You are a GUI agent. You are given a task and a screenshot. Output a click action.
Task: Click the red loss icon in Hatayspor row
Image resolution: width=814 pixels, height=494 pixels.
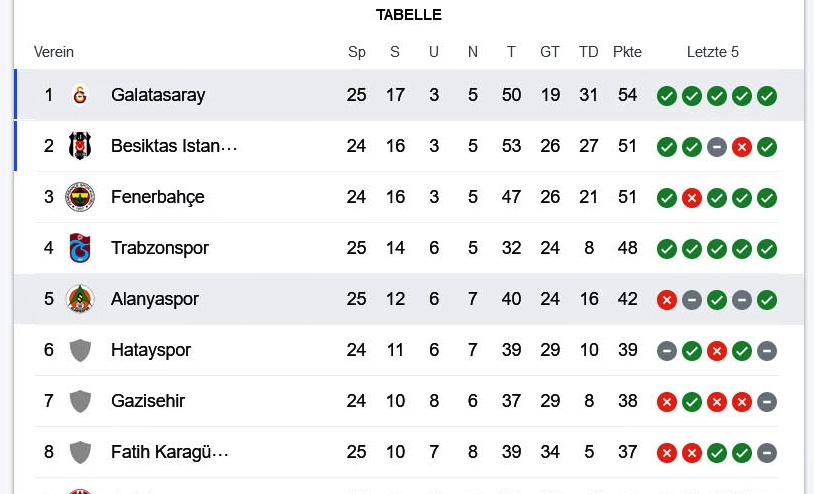click(x=716, y=351)
